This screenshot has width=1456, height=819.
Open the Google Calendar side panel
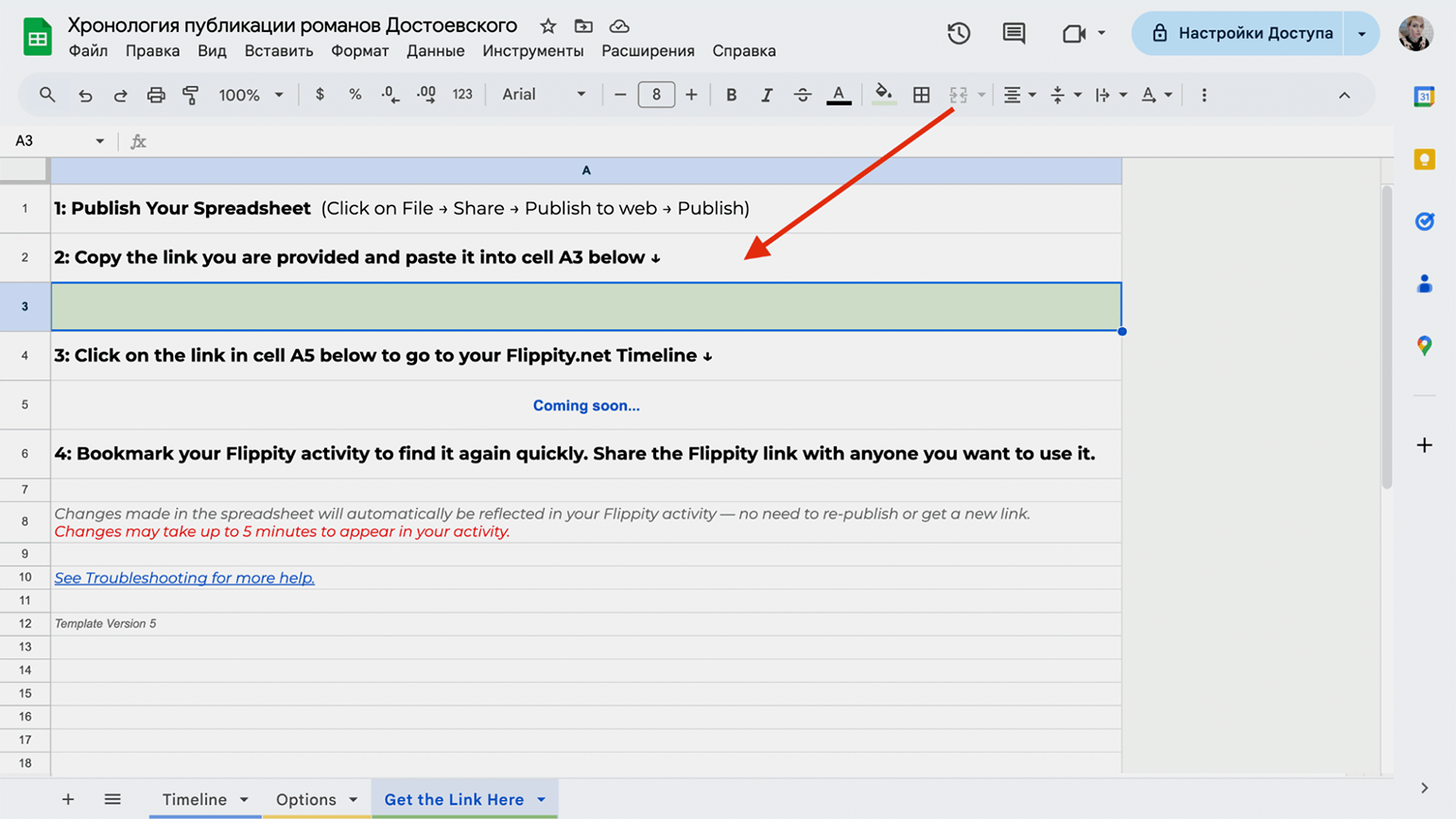tap(1424, 96)
